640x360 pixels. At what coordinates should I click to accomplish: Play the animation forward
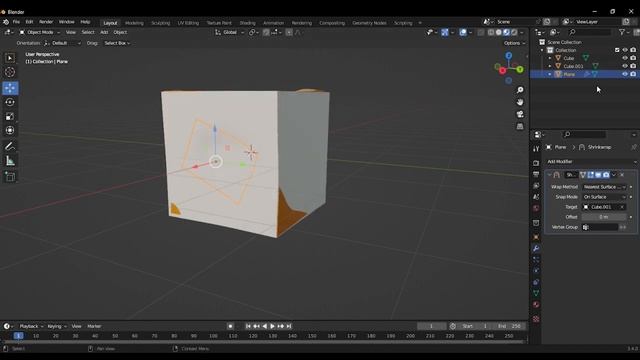click(272, 326)
